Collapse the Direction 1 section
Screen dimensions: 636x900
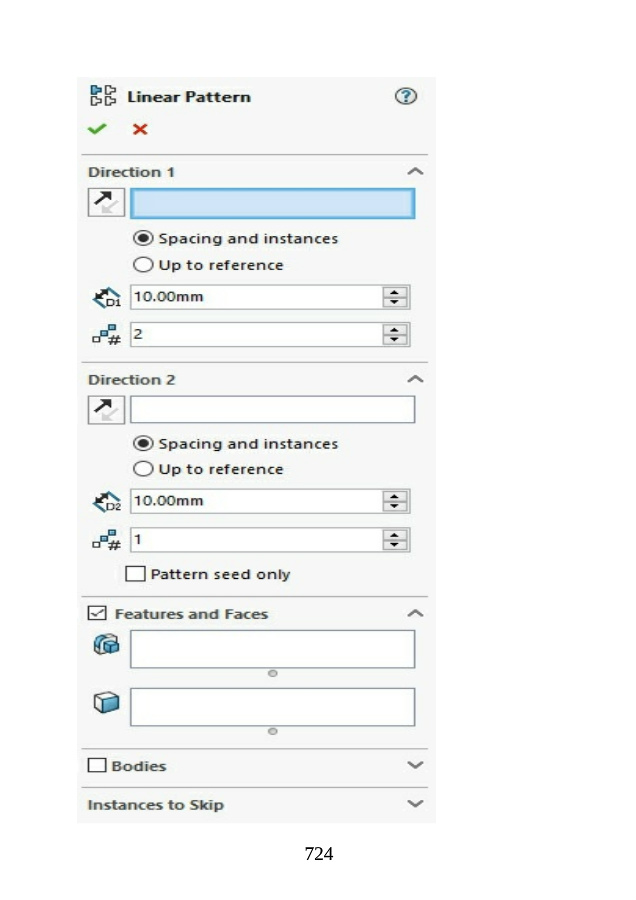[x=416, y=172]
